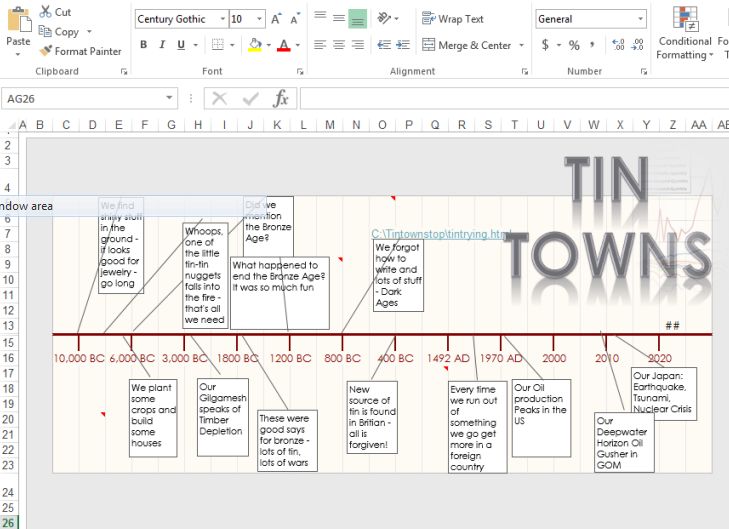729x529 pixels.
Task: Click the Accounting Number Format dollar icon
Action: click(545, 45)
